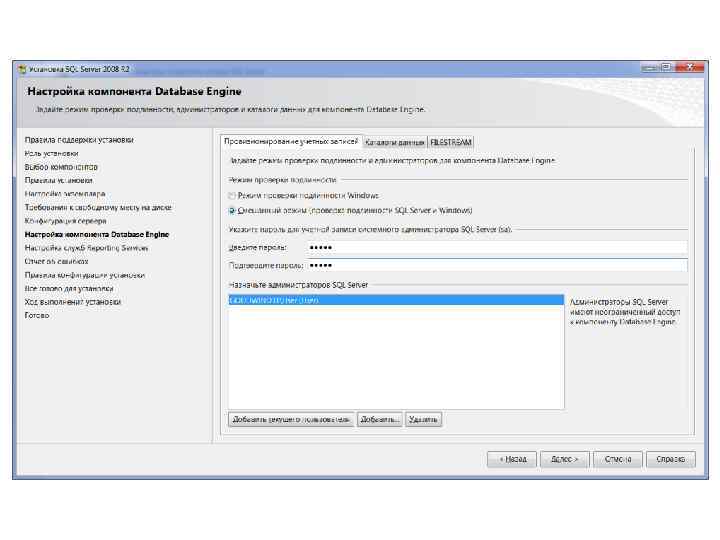Click Настройка экземпляра step in sidebar
The width and height of the screenshot is (720, 540).
tap(65, 194)
